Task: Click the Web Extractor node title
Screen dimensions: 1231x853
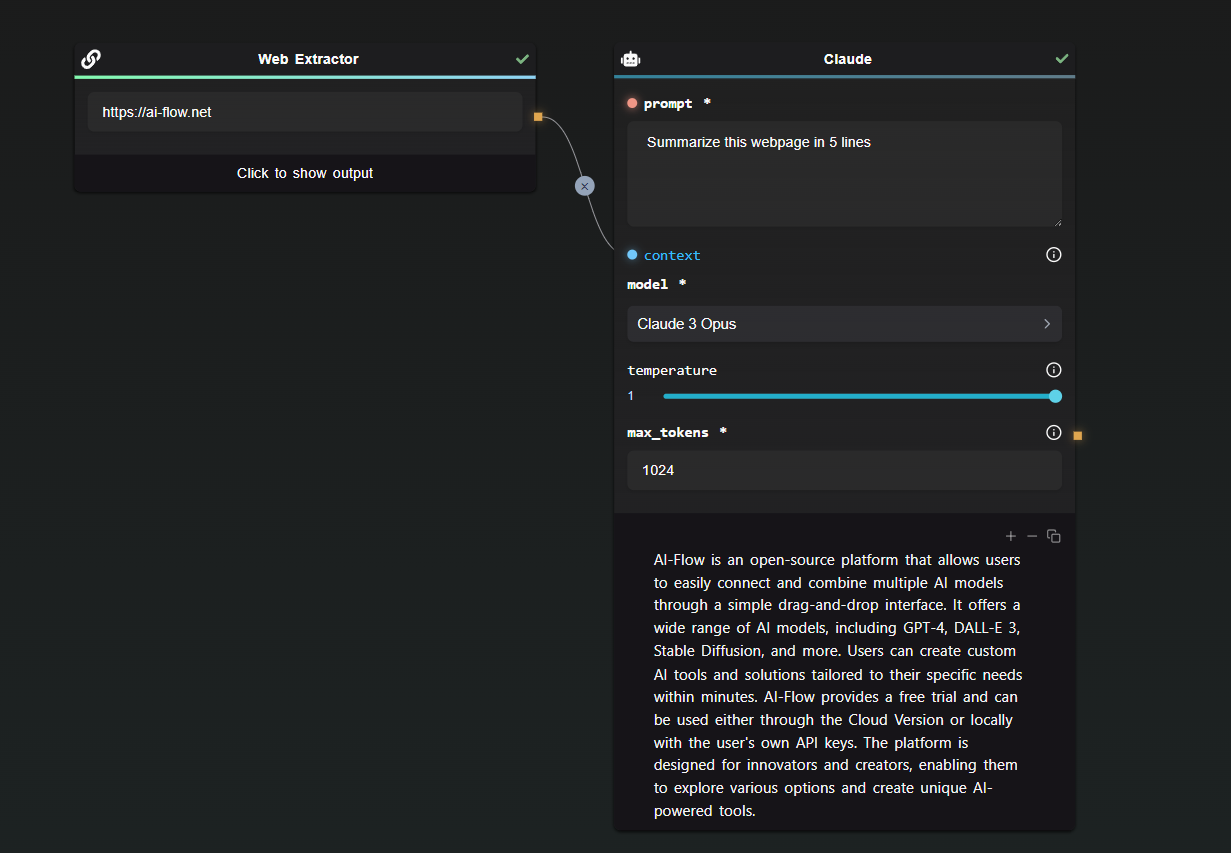Action: [x=308, y=59]
